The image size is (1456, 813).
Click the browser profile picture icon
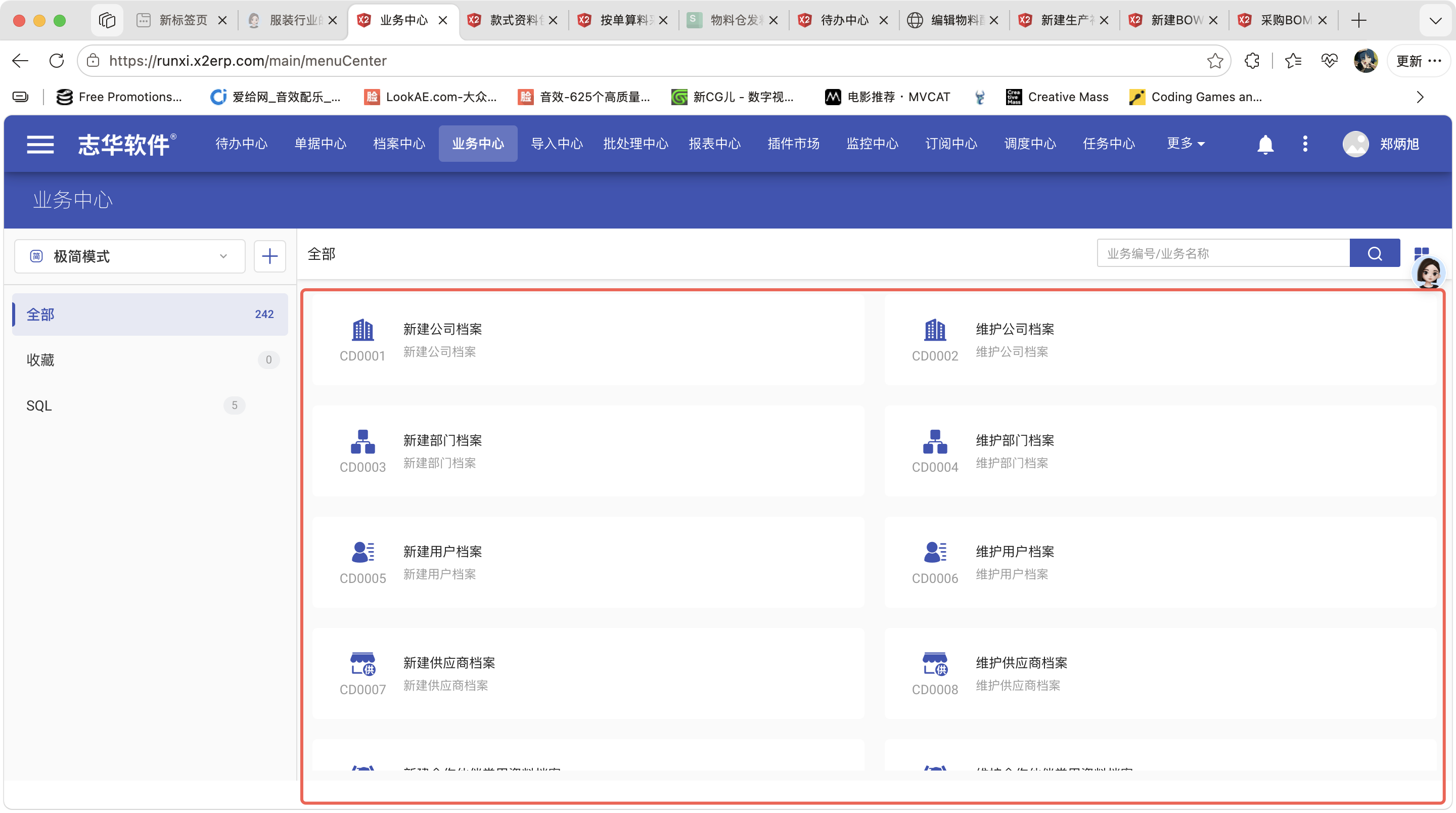(1365, 61)
